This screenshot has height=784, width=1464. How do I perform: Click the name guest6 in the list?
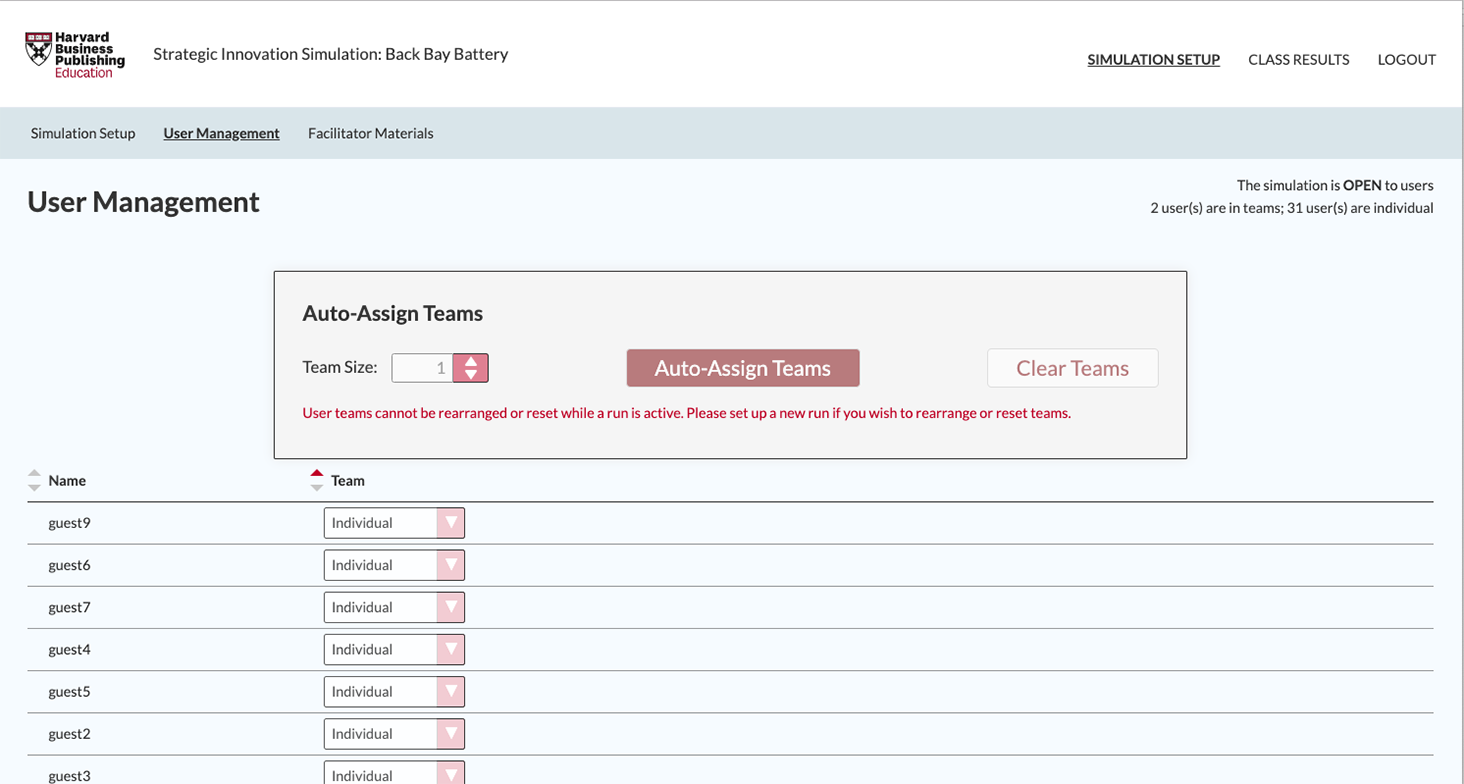tap(70, 565)
